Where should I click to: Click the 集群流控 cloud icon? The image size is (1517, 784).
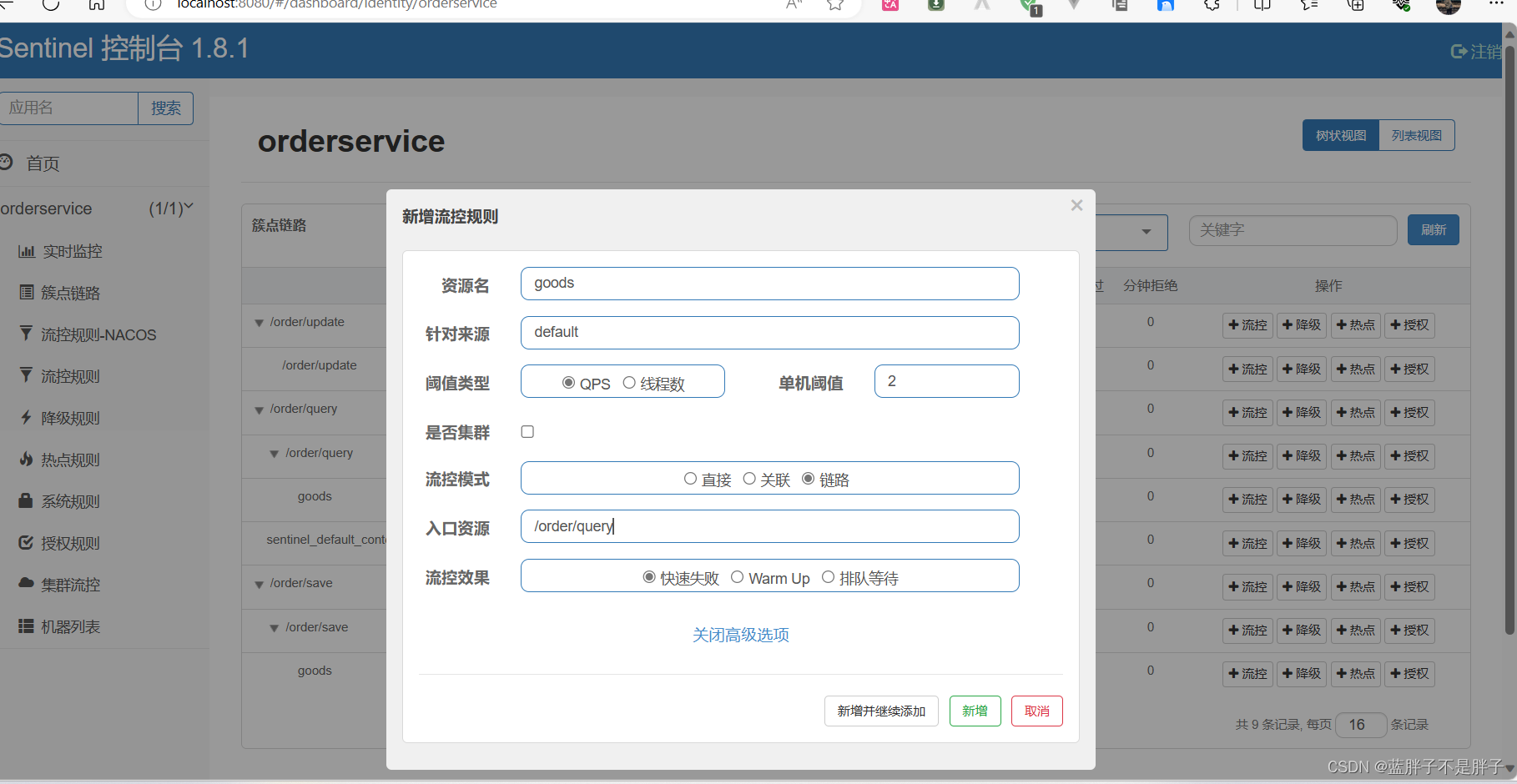pos(27,583)
